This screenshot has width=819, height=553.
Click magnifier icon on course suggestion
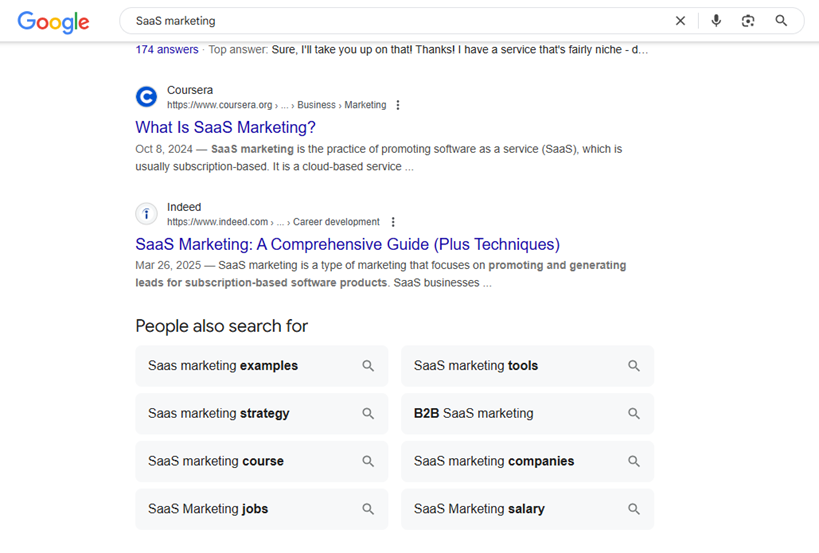pos(368,461)
